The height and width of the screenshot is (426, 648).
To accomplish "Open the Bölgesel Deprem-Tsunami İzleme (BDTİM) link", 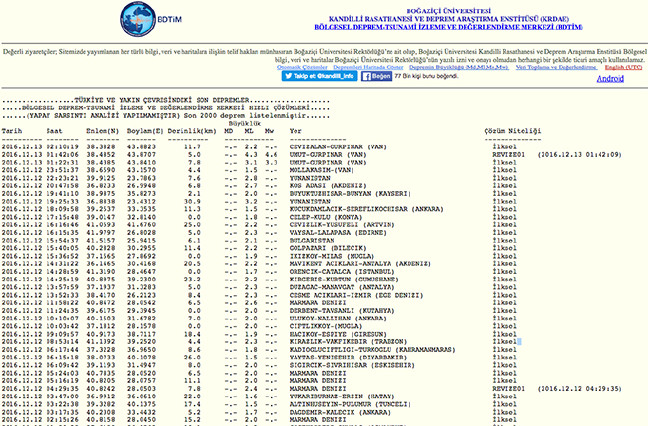I will (x=448, y=27).
